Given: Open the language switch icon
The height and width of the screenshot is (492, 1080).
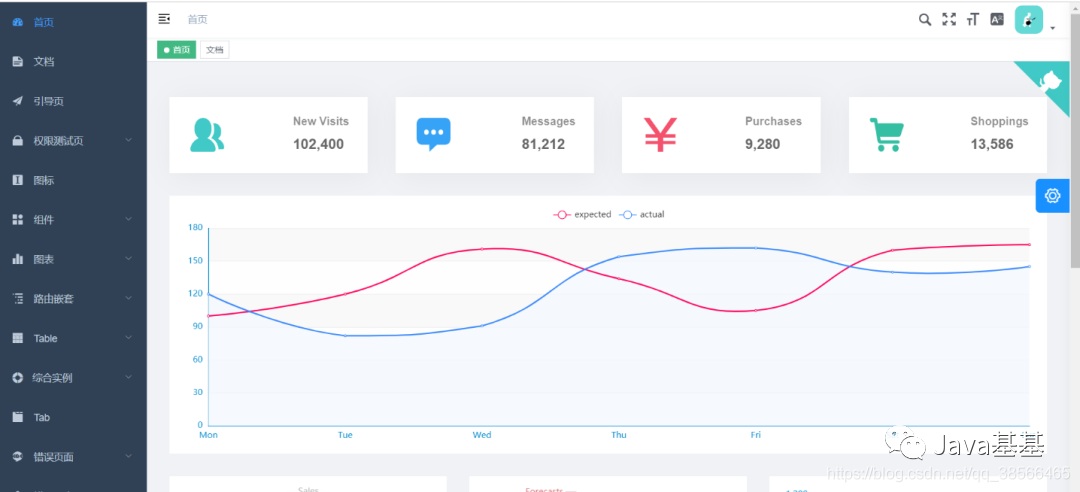Looking at the screenshot, I should pos(997,19).
